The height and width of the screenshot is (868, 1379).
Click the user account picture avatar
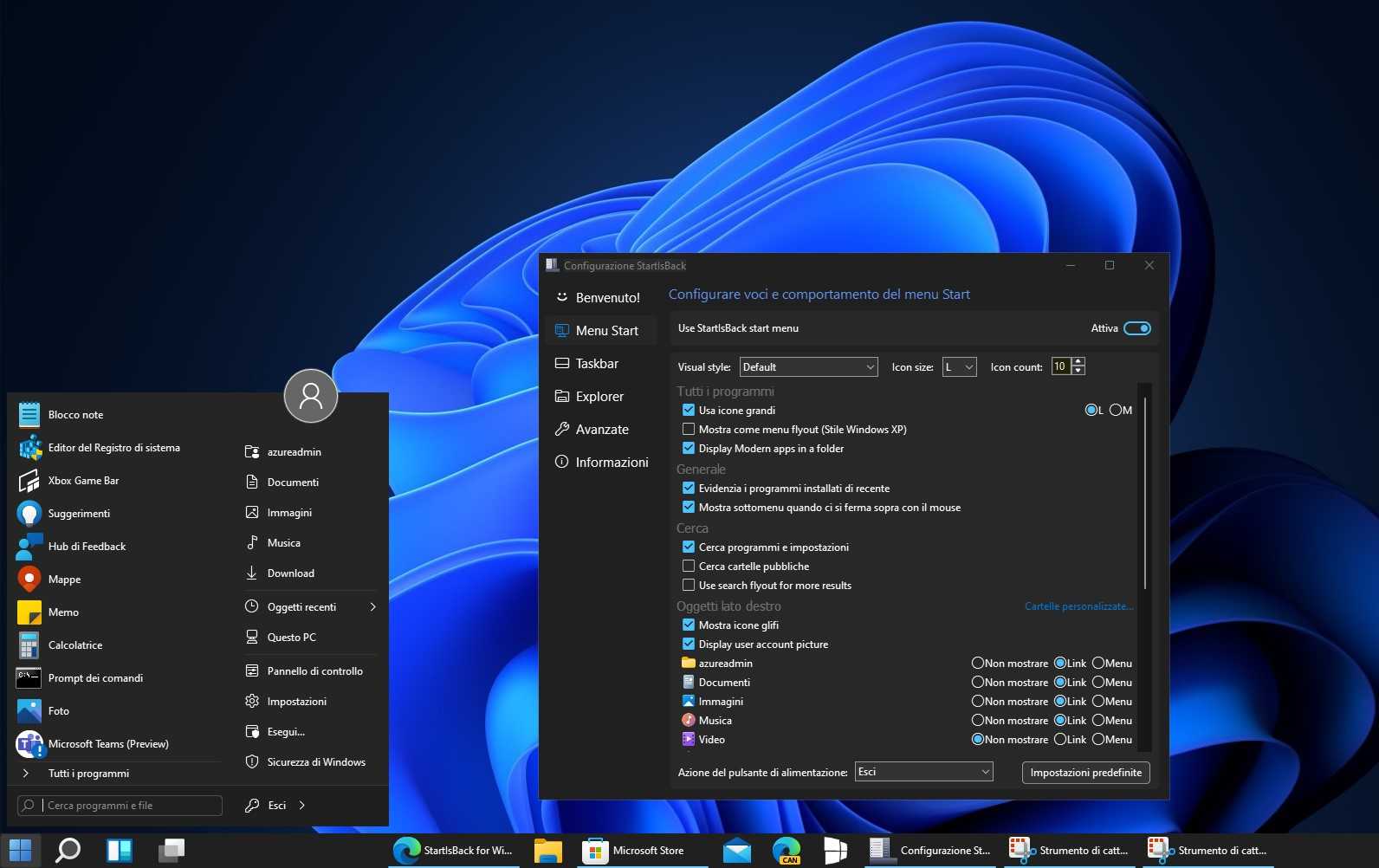(310, 396)
